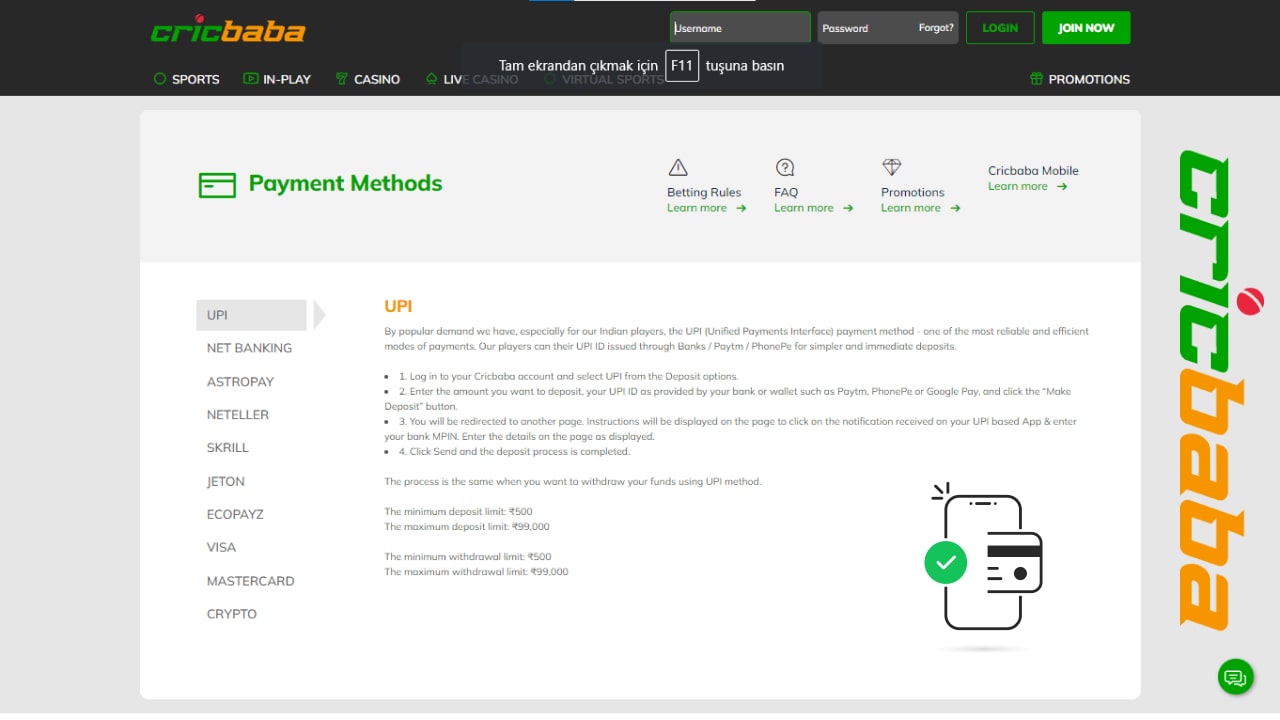Click the F11 key hint in overlay
Image resolution: width=1280 pixels, height=720 pixels.
pos(682,66)
